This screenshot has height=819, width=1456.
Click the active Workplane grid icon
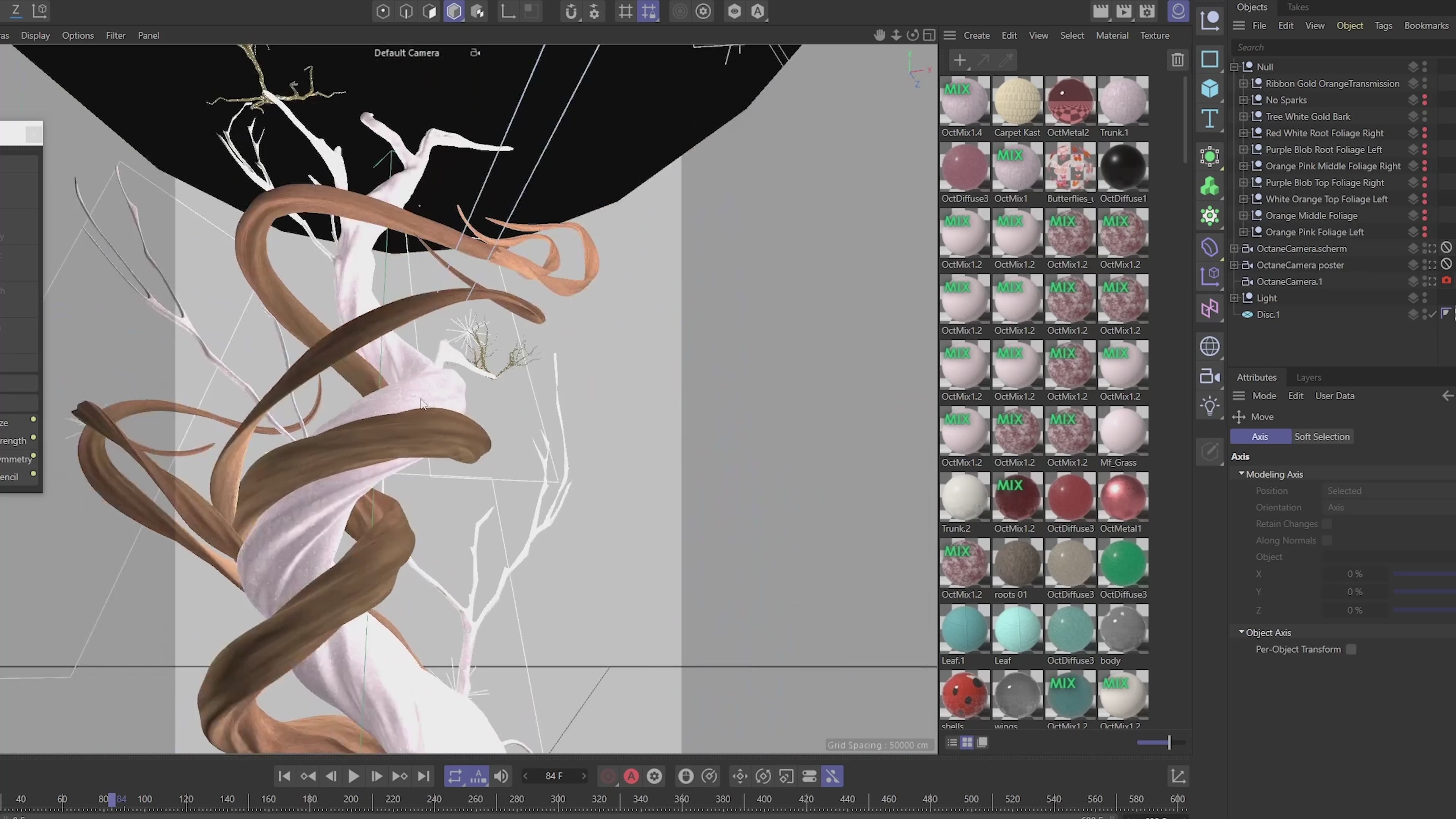tap(649, 11)
